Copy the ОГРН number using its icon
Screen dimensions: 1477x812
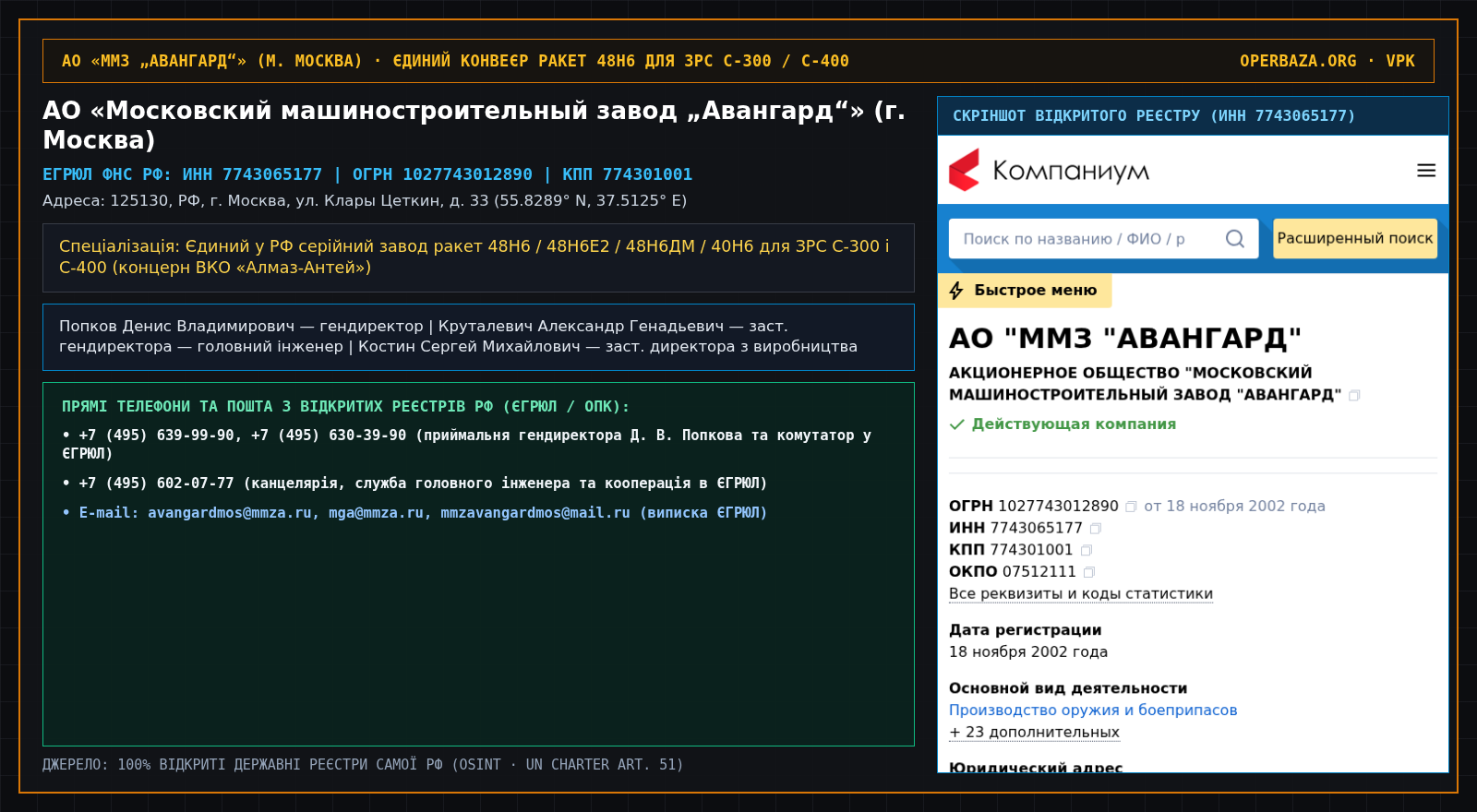pos(1131,507)
